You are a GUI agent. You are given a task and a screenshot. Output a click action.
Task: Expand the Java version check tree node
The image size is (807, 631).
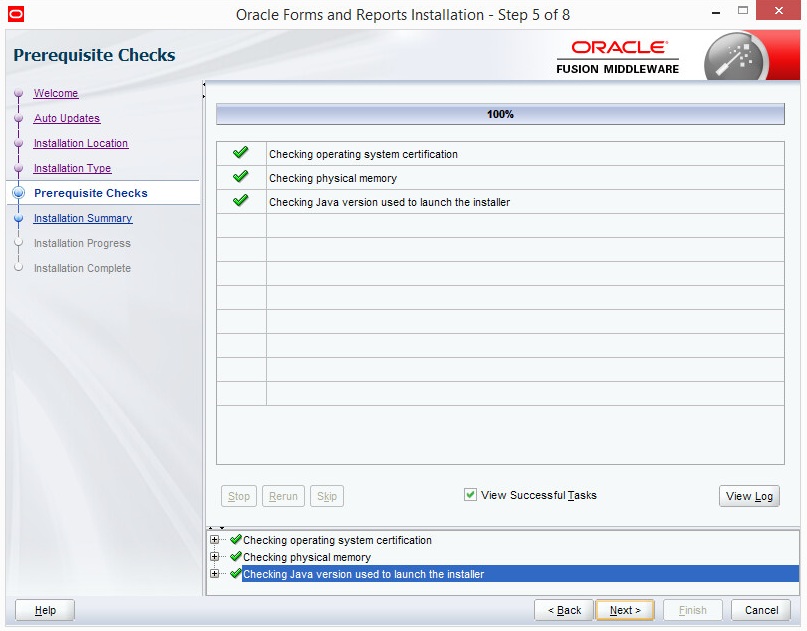click(215, 574)
